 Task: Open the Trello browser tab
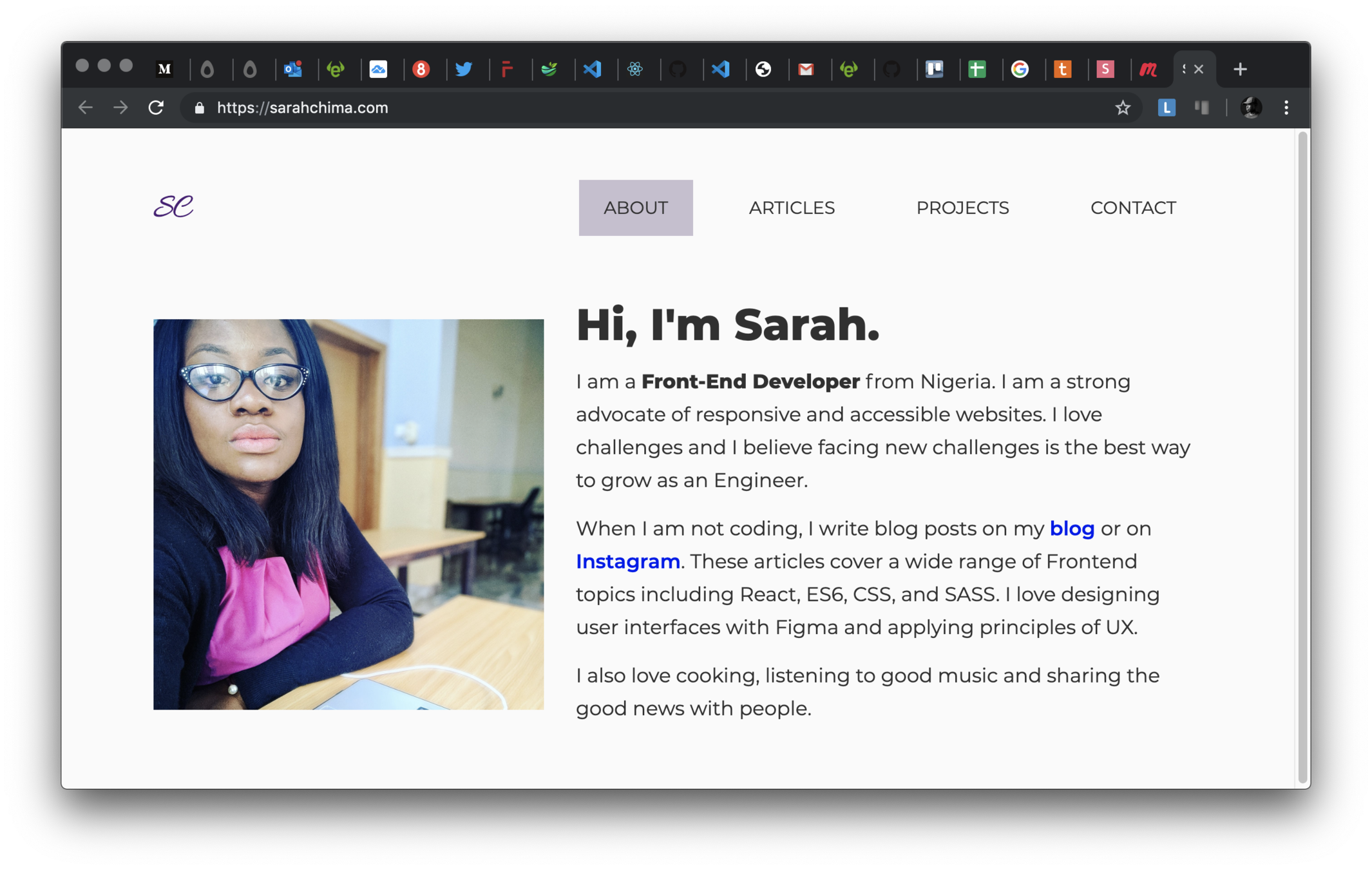click(934, 69)
